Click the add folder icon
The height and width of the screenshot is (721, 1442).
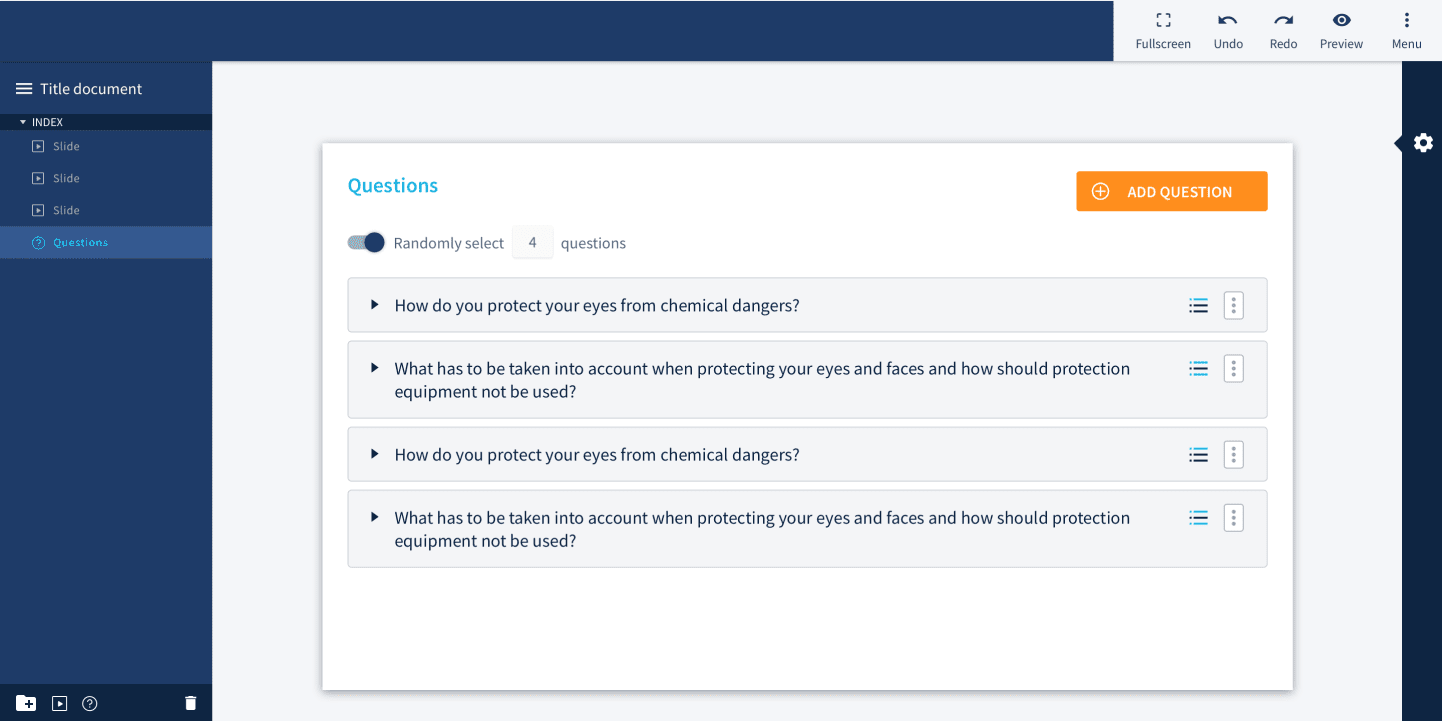26,703
